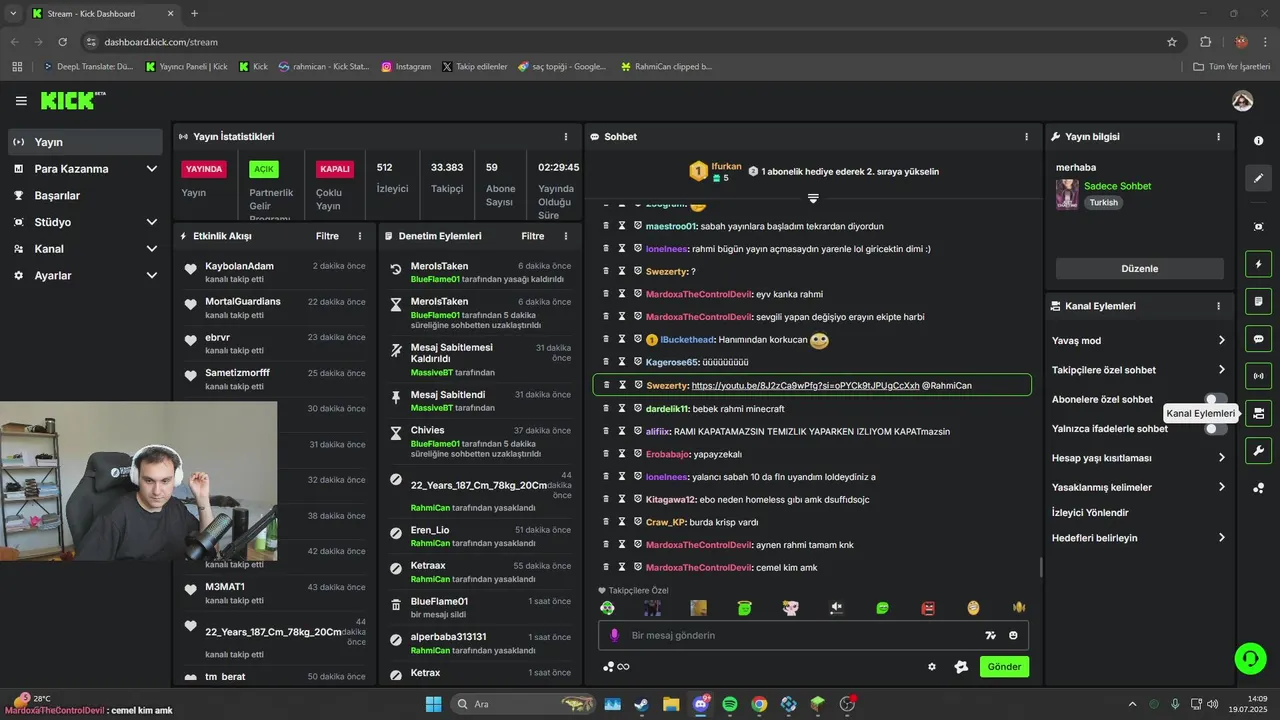
Task: Open the Denetim Eylemleri panel kebab menu
Action: 566,236
